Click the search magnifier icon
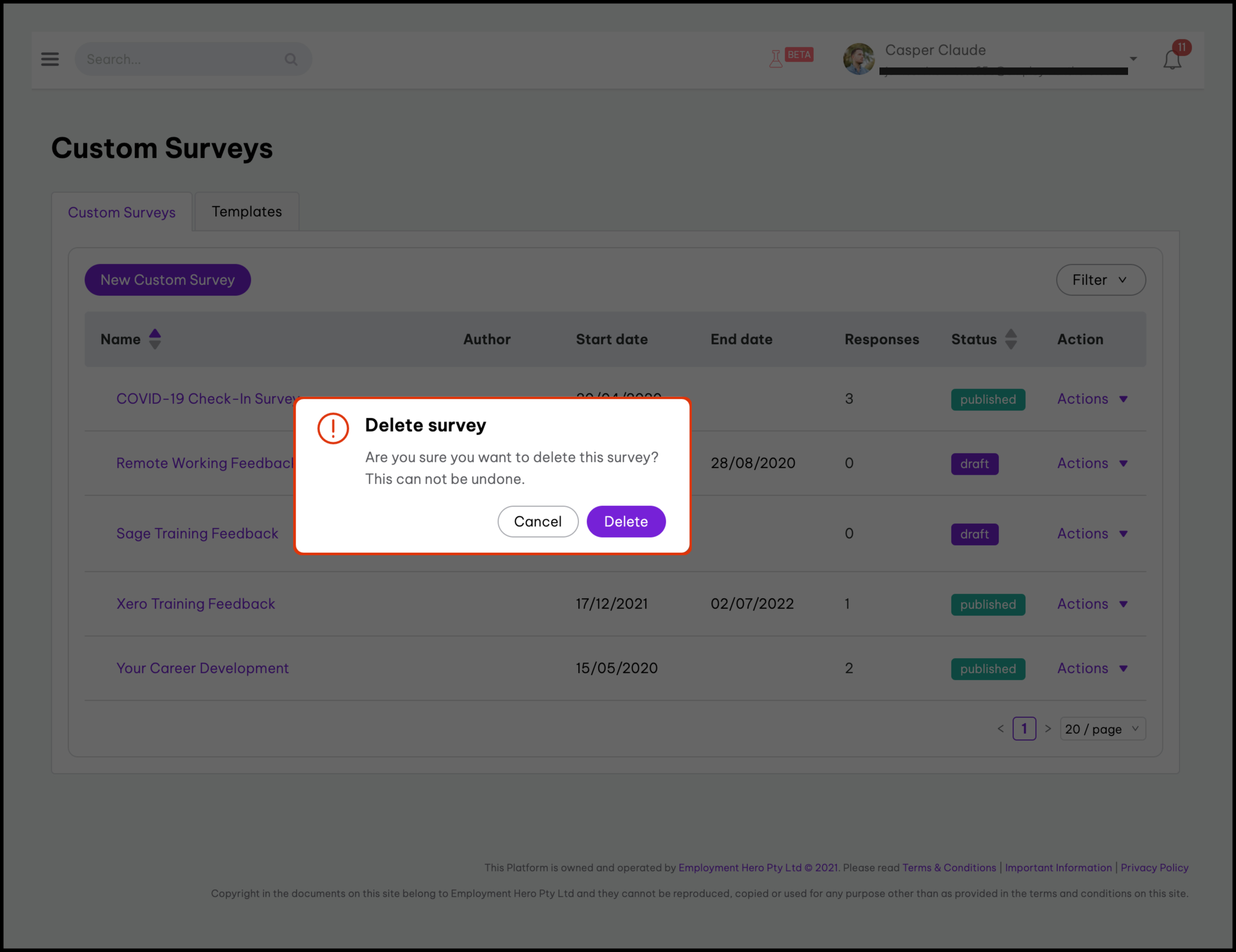This screenshot has height=952, width=1236. pyautogui.click(x=291, y=59)
